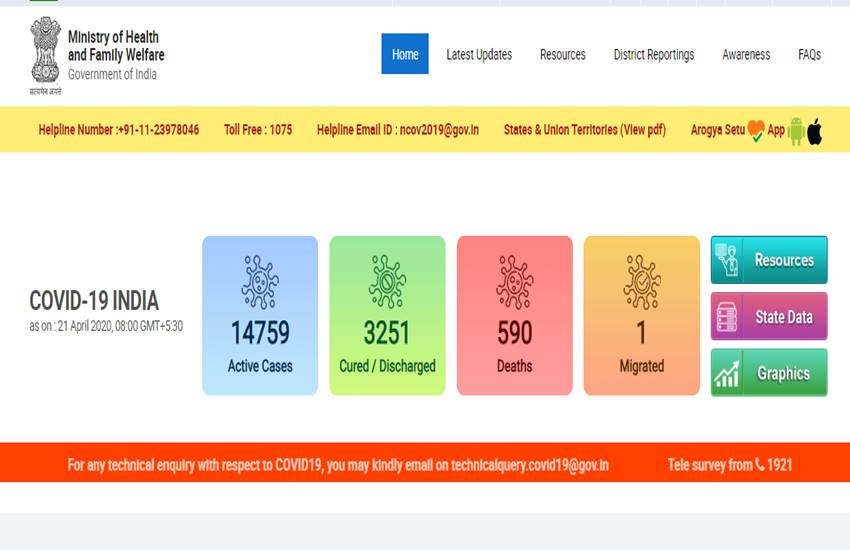Click the virus icon above Cured / Discharged
The height and width of the screenshot is (550, 850).
(x=387, y=281)
